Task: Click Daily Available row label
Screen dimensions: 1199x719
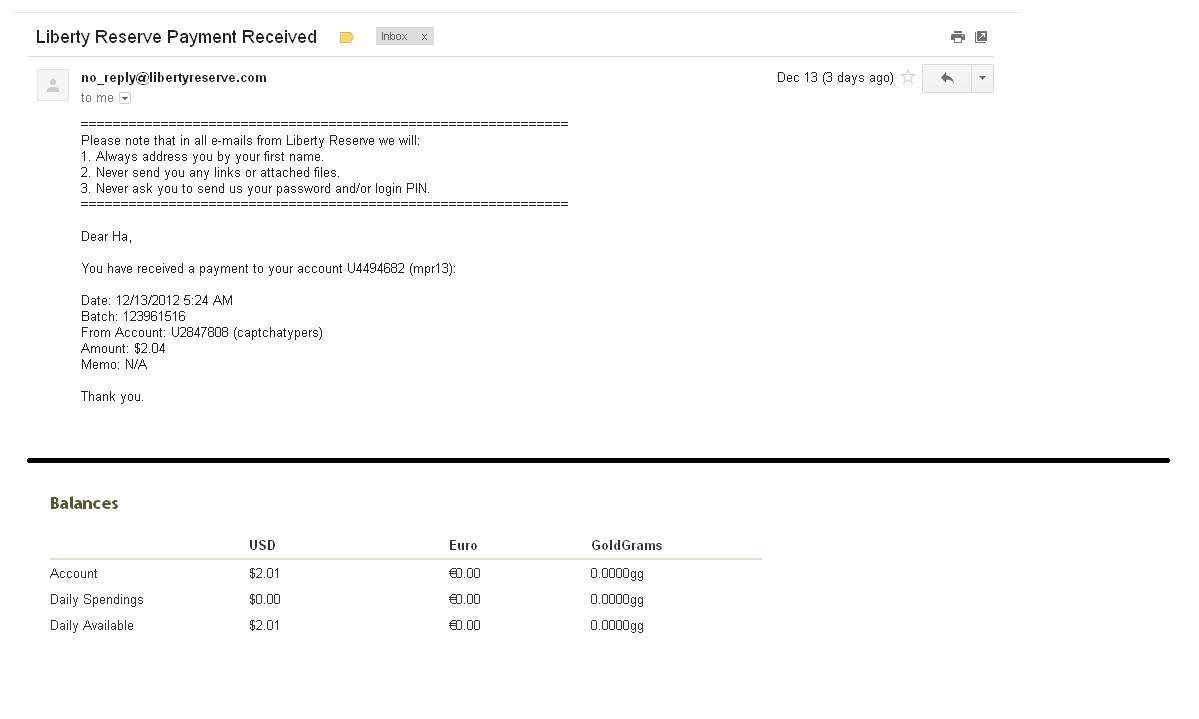Action: 92,626
